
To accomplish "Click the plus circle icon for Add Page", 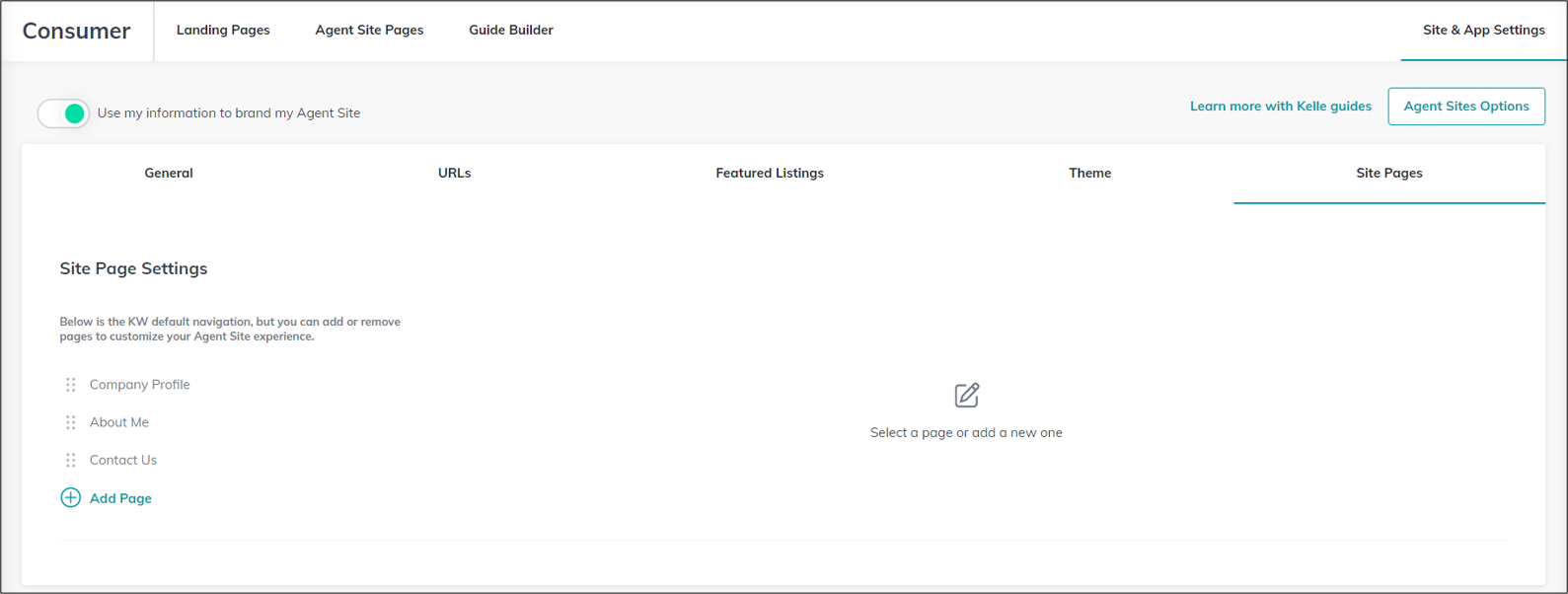I will 70,497.
